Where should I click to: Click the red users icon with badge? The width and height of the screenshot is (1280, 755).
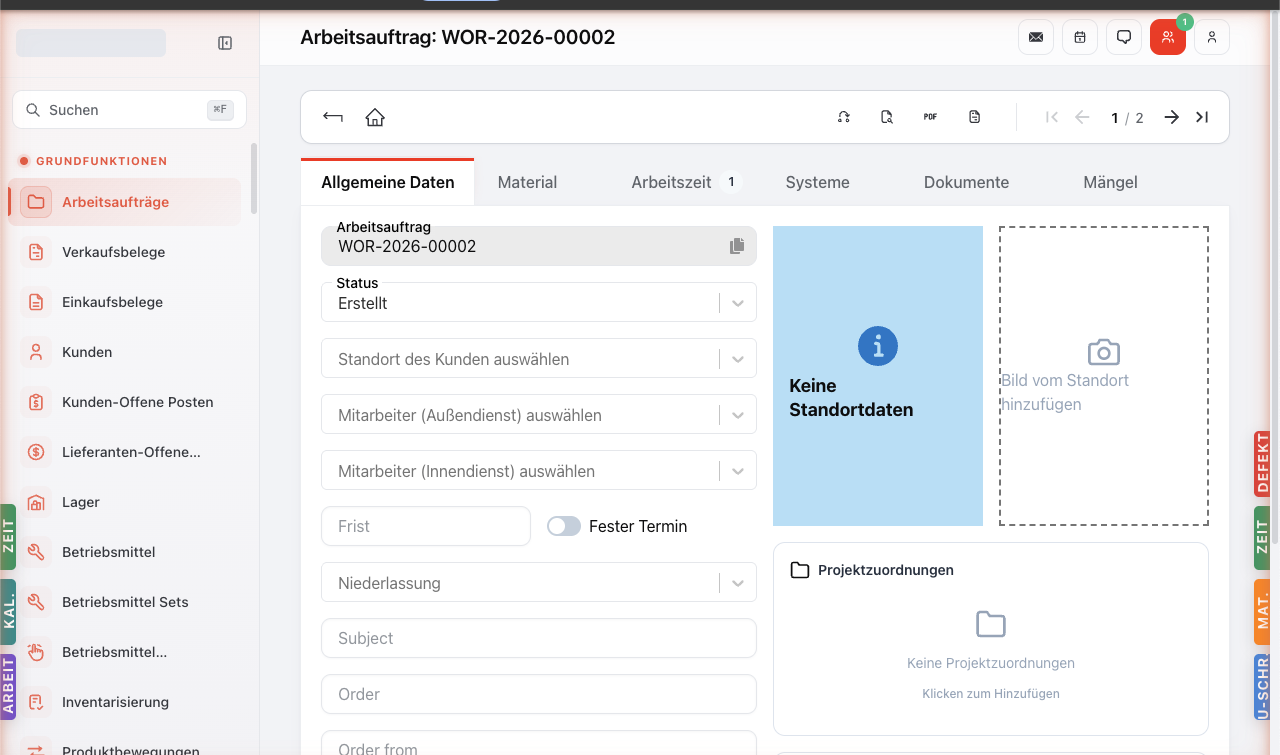point(1168,37)
